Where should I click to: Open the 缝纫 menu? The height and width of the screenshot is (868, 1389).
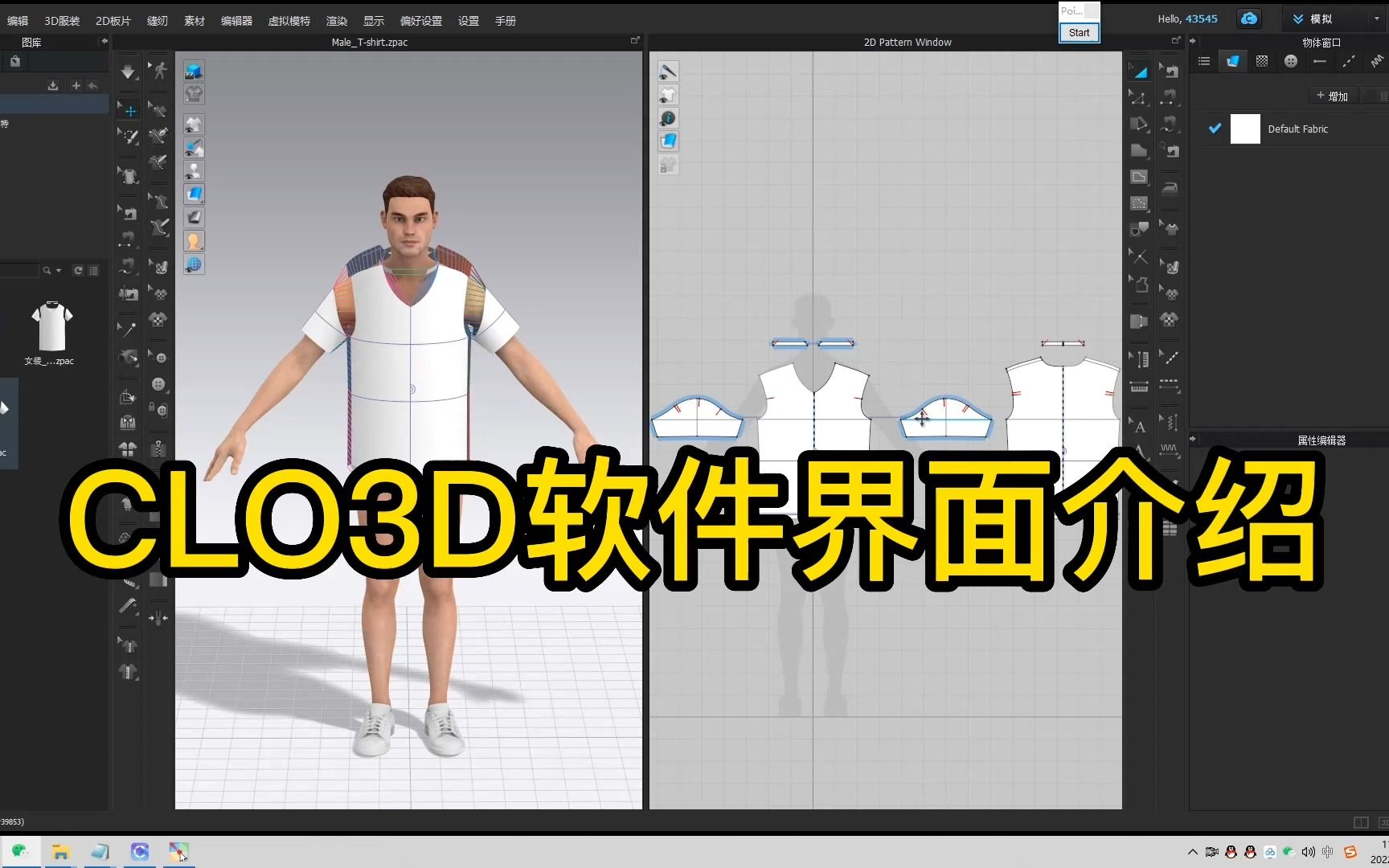(158, 21)
